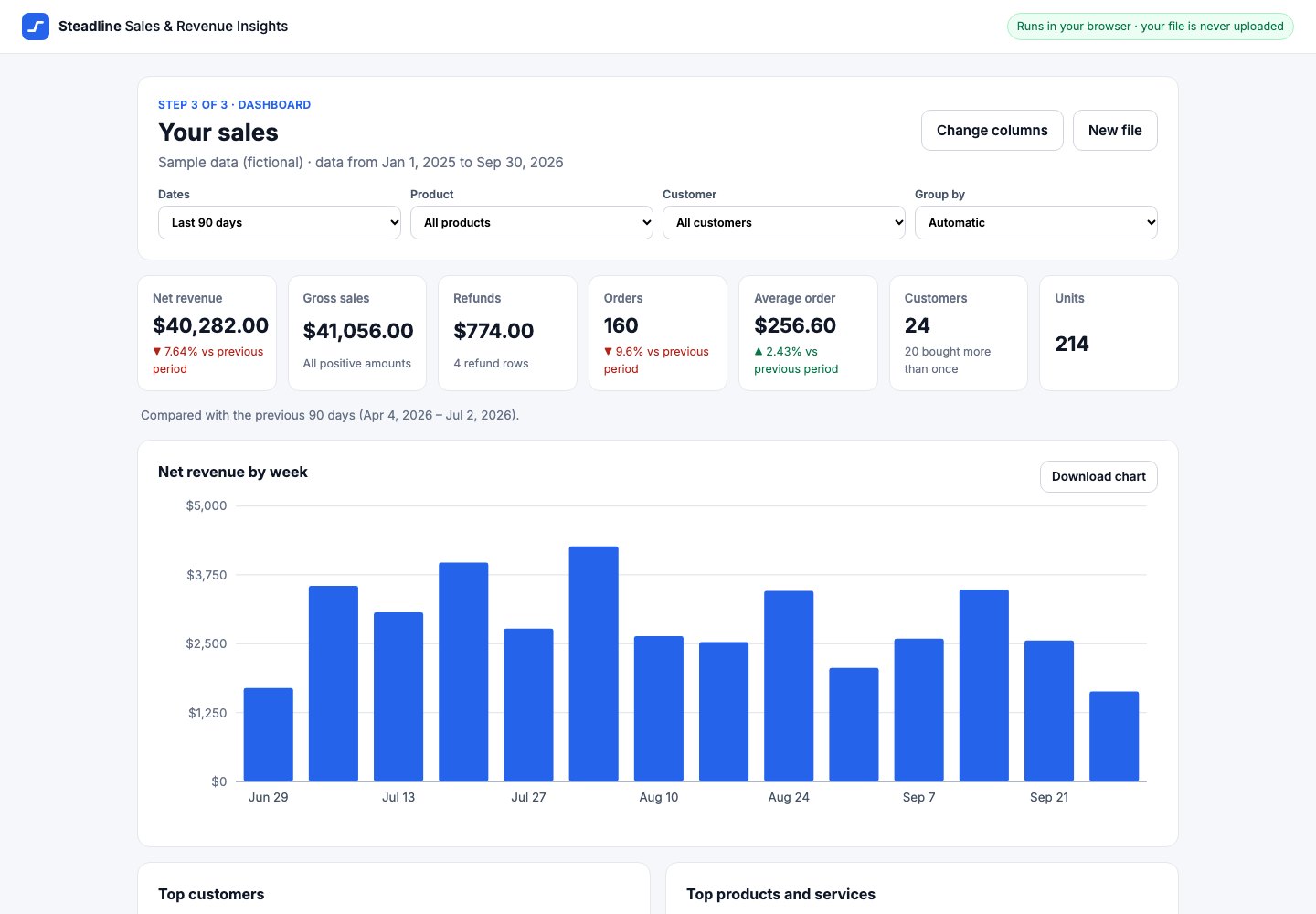The height and width of the screenshot is (914, 1316).
Task: Click the 'Compared with the previous 90 days' note
Action: click(330, 415)
